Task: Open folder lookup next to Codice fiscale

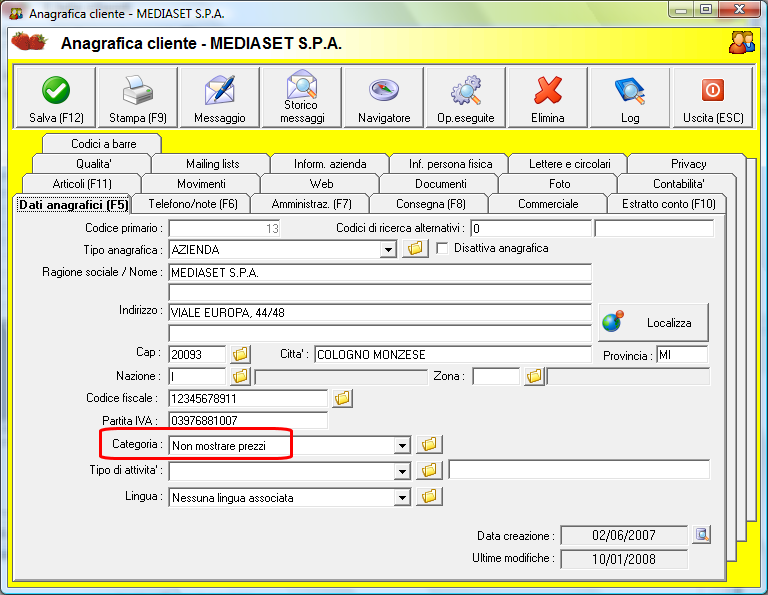Action: 342,398
